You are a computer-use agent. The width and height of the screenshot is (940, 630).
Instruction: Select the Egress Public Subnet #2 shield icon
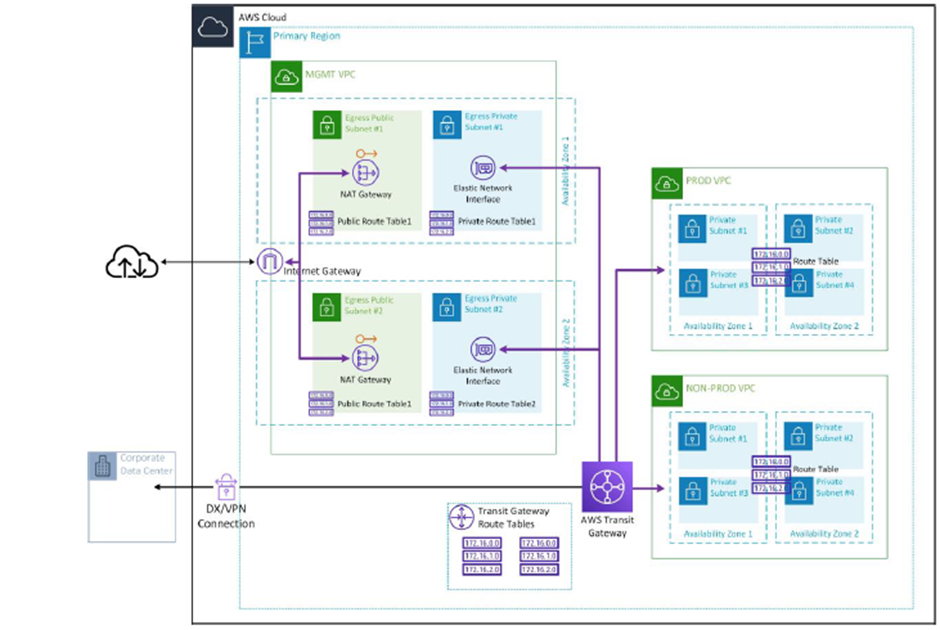(x=329, y=308)
